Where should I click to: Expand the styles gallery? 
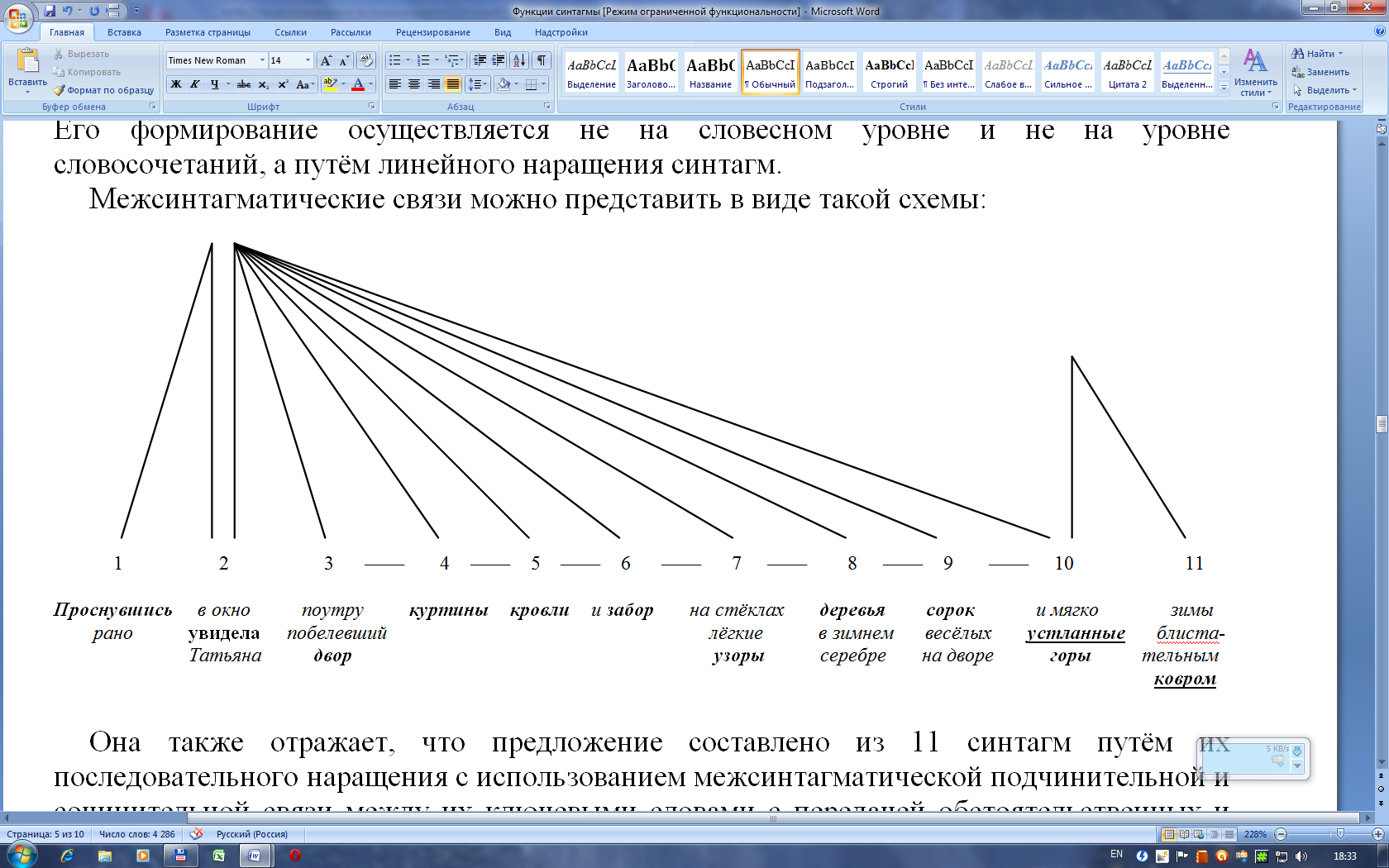(x=1224, y=88)
